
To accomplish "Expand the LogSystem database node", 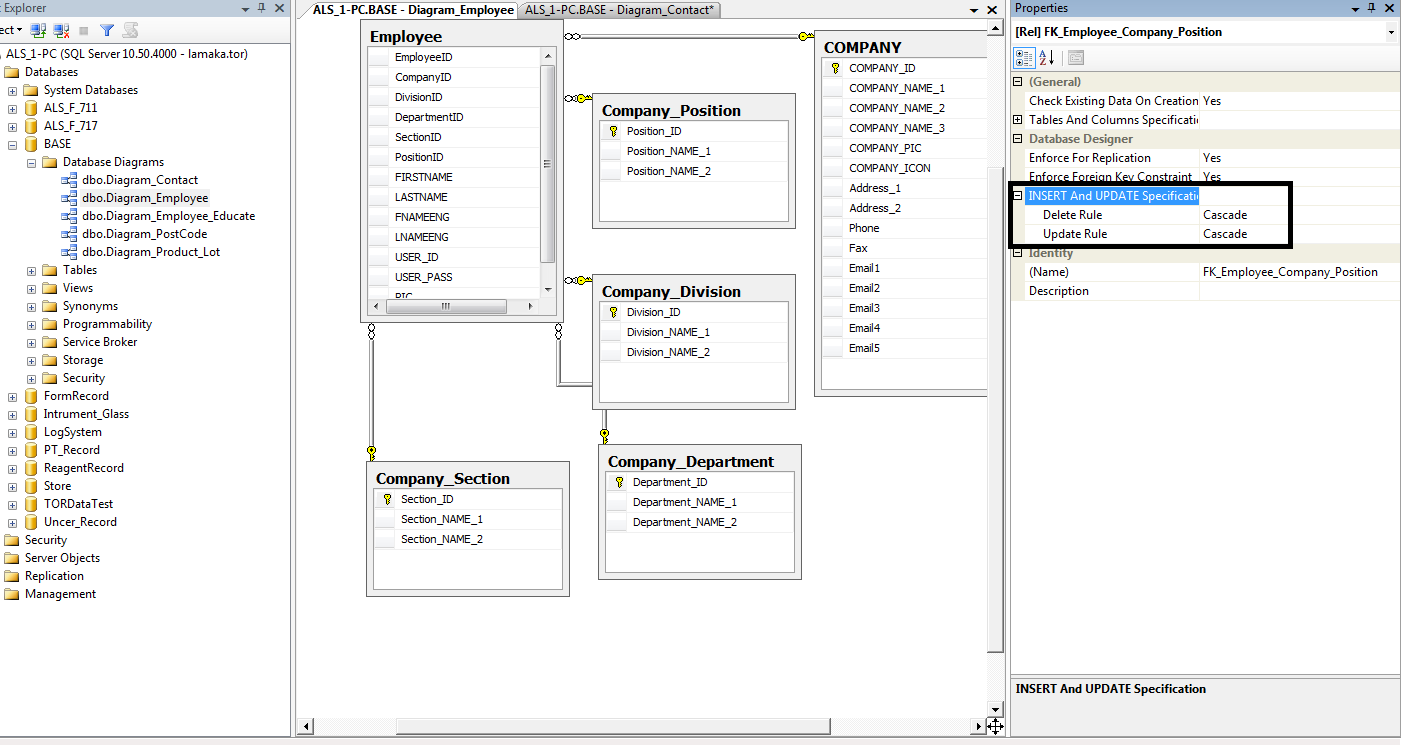I will 12,432.
